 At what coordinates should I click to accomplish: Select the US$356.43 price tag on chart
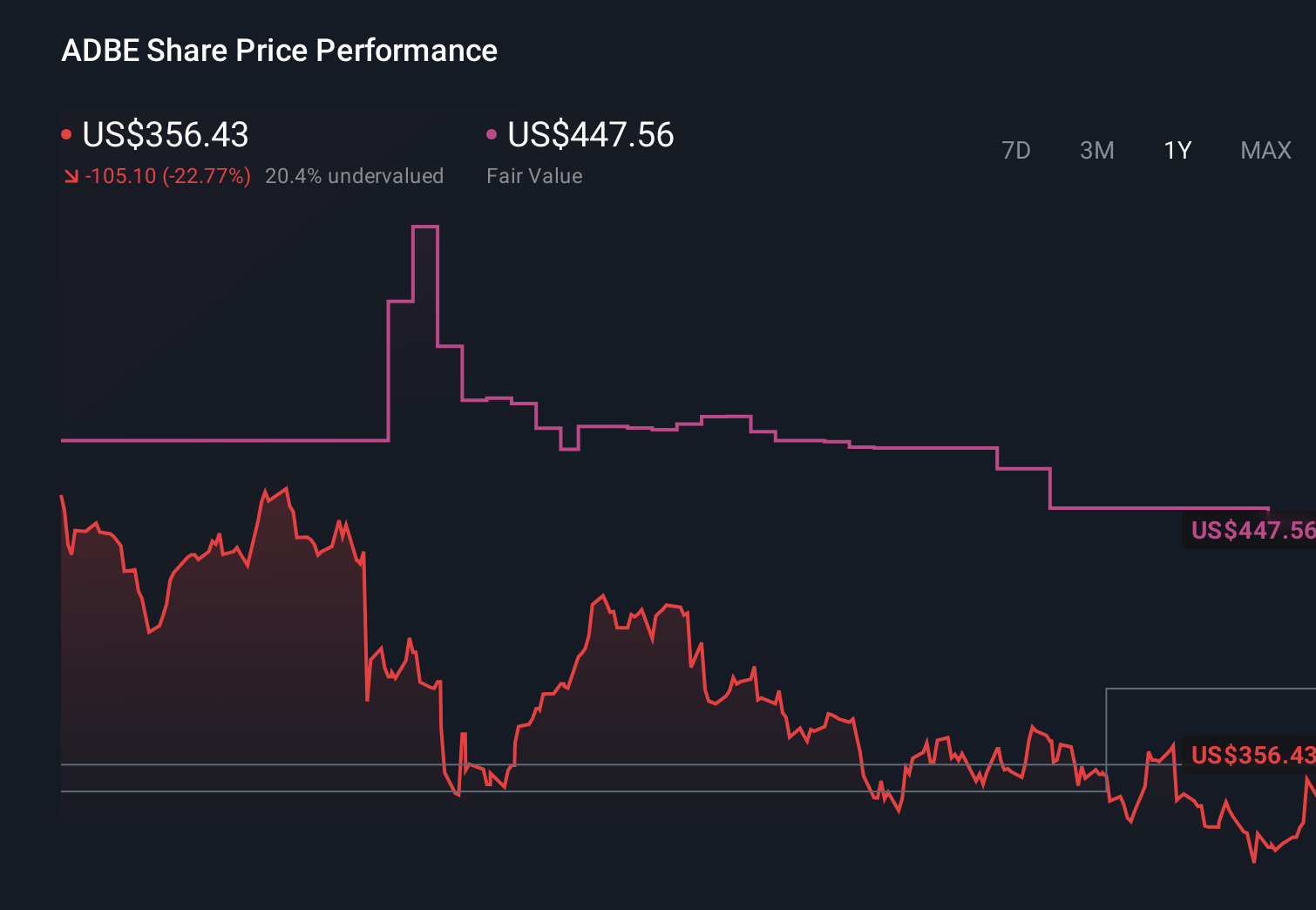(x=1251, y=754)
